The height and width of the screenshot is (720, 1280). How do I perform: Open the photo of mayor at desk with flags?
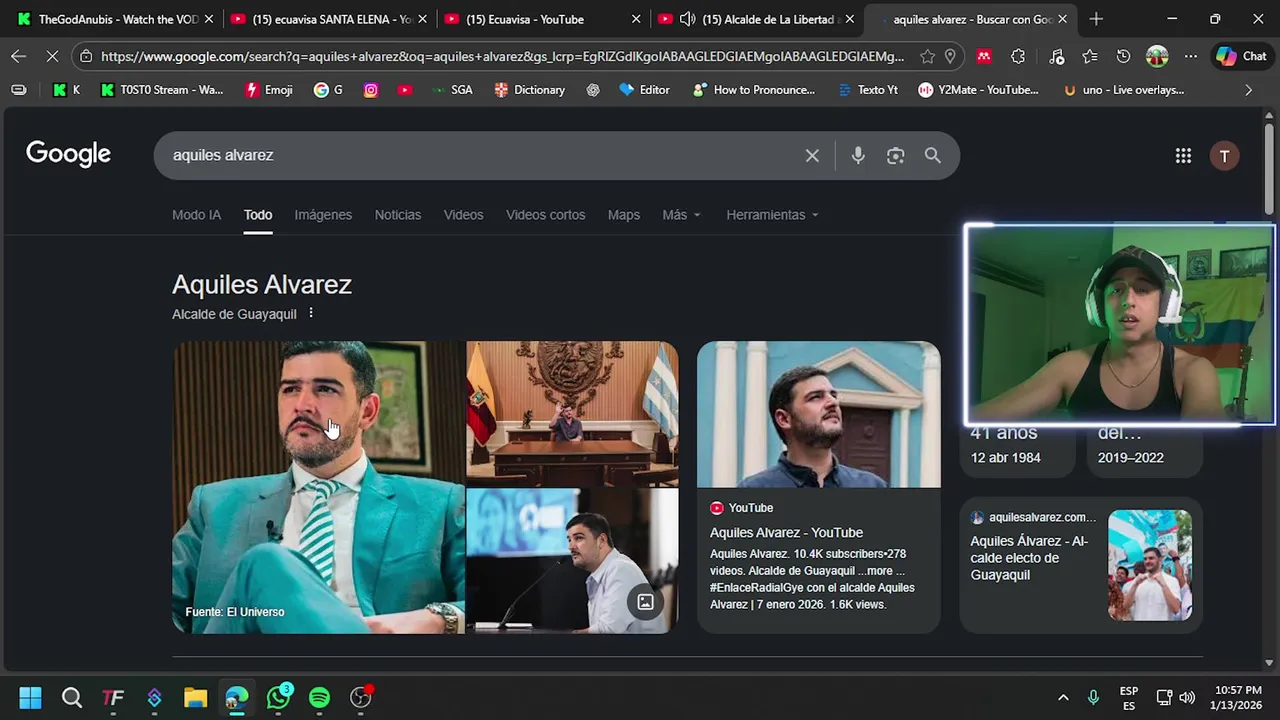572,413
